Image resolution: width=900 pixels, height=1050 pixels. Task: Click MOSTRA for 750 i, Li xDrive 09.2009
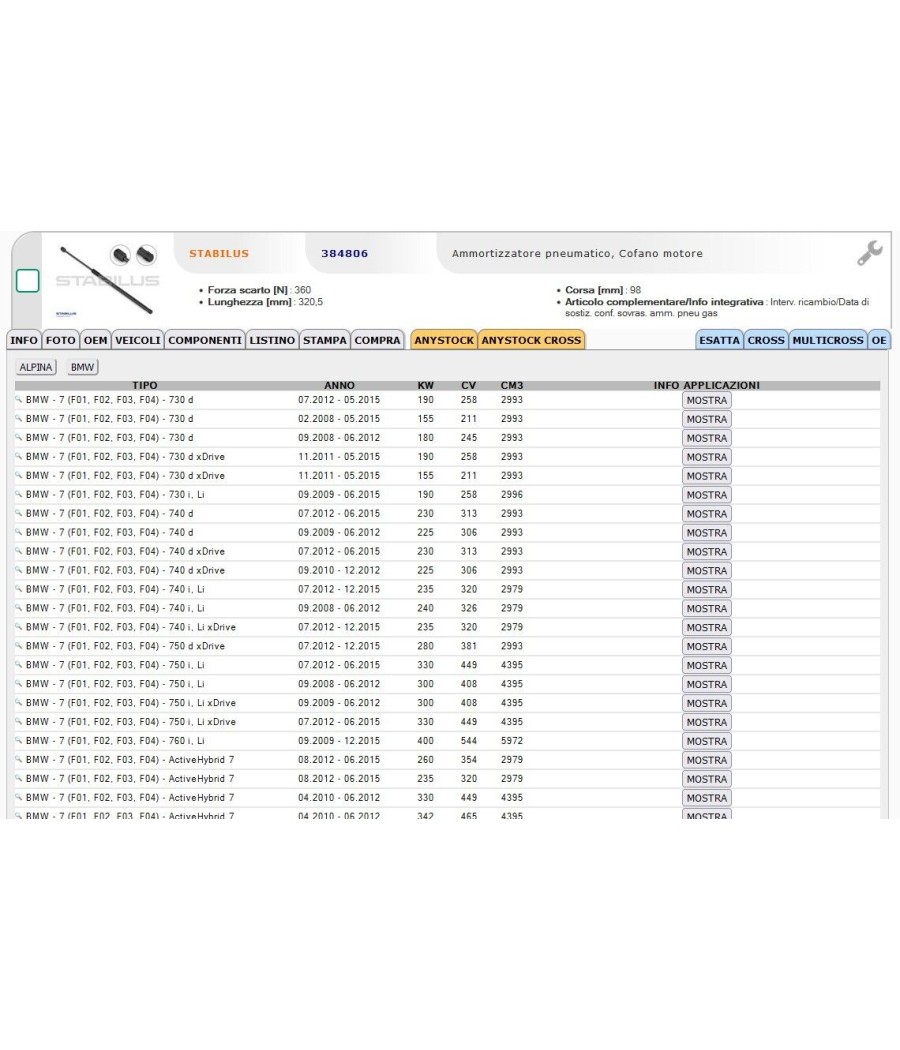[706, 703]
